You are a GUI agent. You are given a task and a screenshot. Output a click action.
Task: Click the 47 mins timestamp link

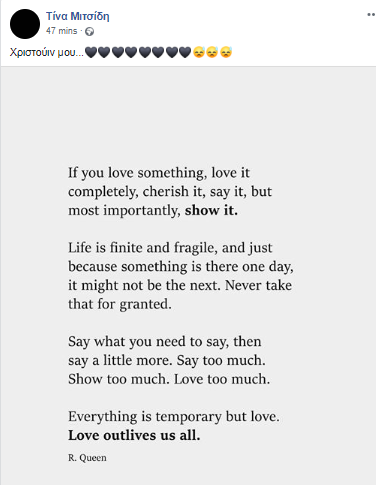tap(62, 31)
